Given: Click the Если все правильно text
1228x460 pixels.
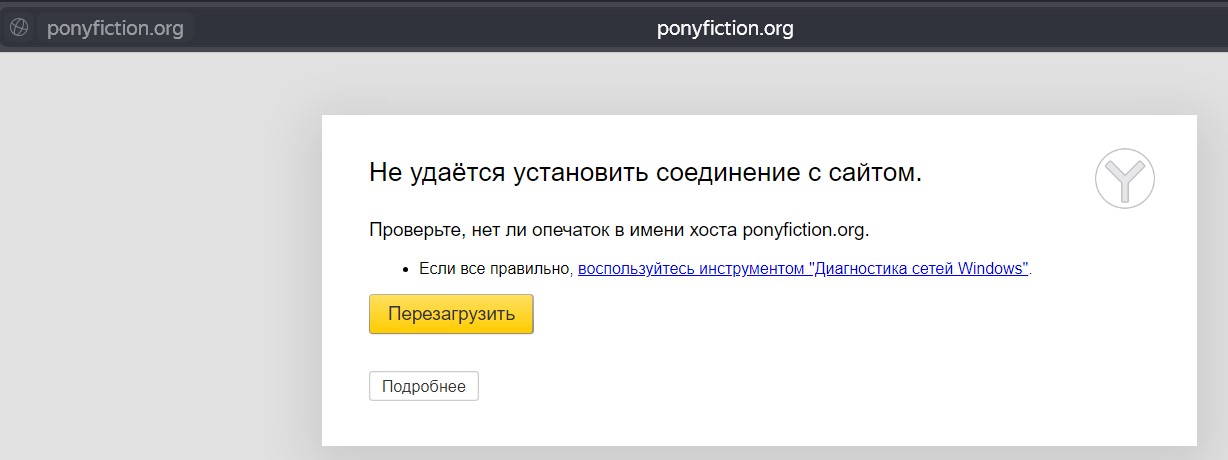Looking at the screenshot, I should (x=496, y=269).
